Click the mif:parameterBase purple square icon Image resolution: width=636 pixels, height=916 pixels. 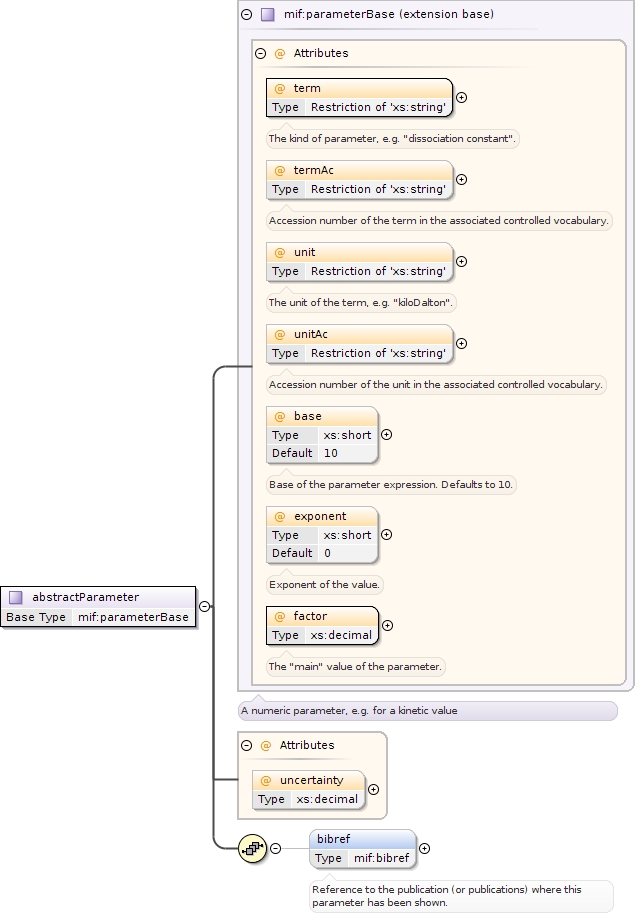pyautogui.click(x=267, y=15)
